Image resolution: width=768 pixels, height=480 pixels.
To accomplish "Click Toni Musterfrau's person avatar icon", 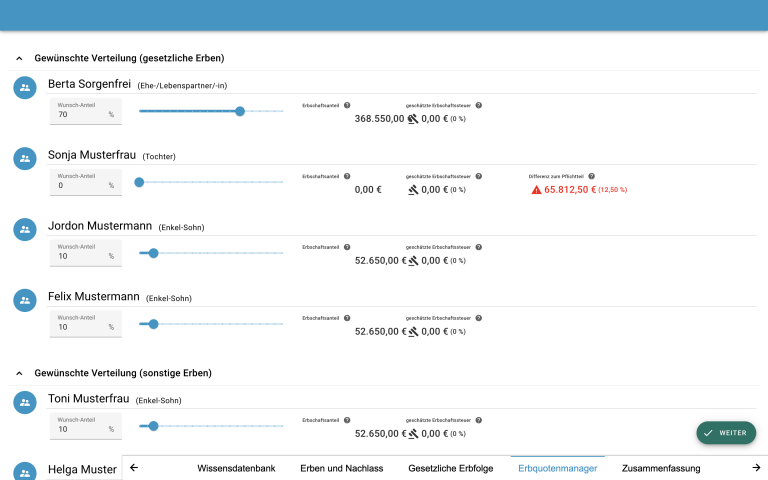I will [25, 402].
